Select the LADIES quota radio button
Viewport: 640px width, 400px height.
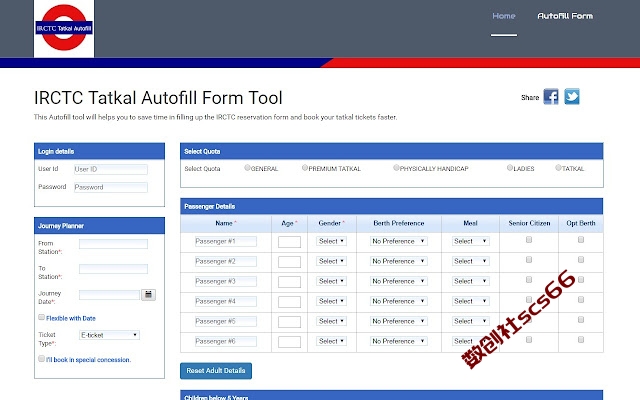coord(509,167)
